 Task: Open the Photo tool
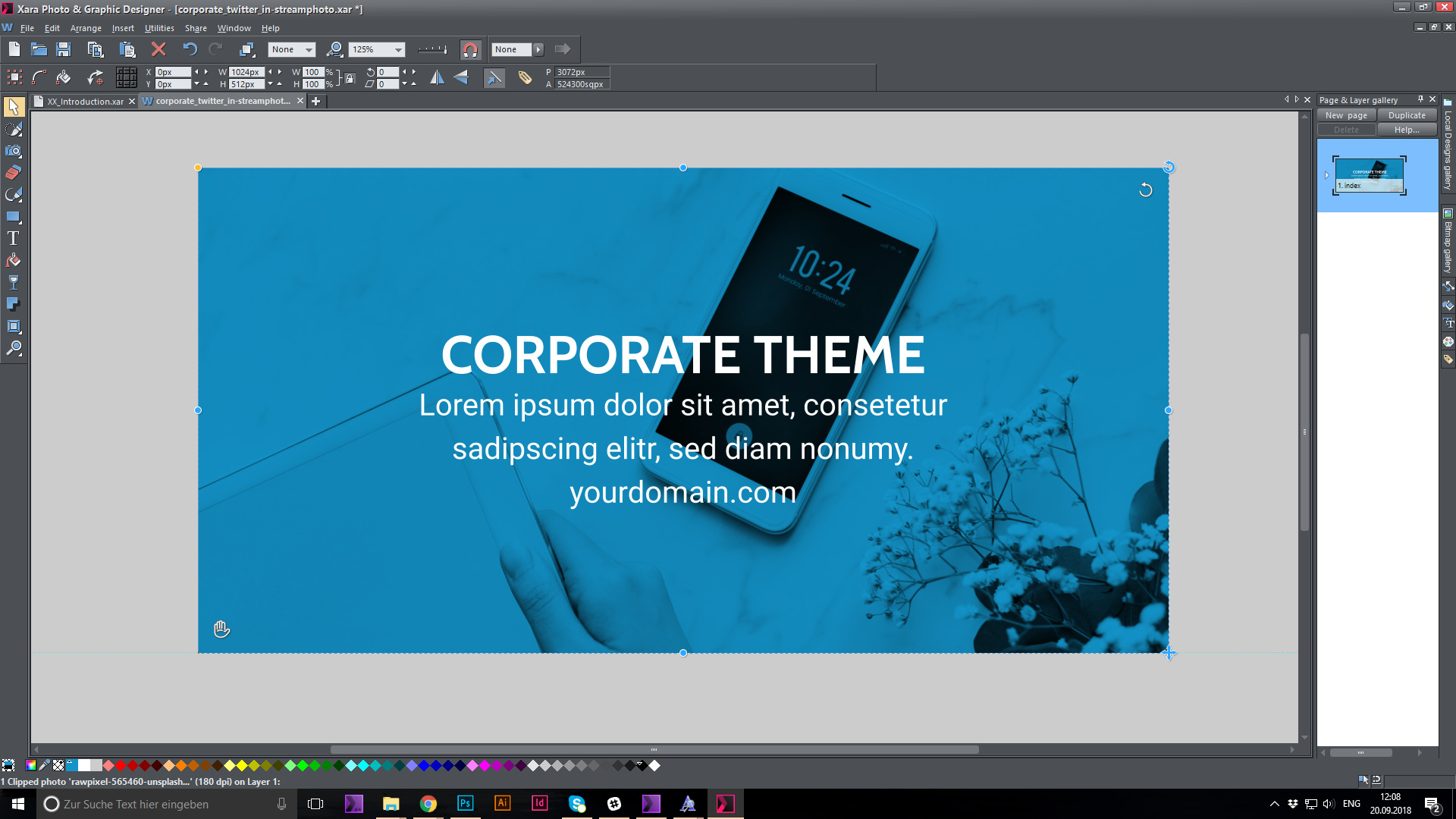[x=13, y=150]
